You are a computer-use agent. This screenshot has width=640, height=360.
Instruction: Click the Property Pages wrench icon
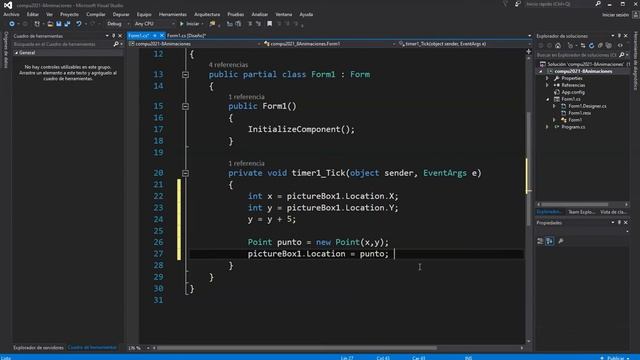(x=561, y=241)
